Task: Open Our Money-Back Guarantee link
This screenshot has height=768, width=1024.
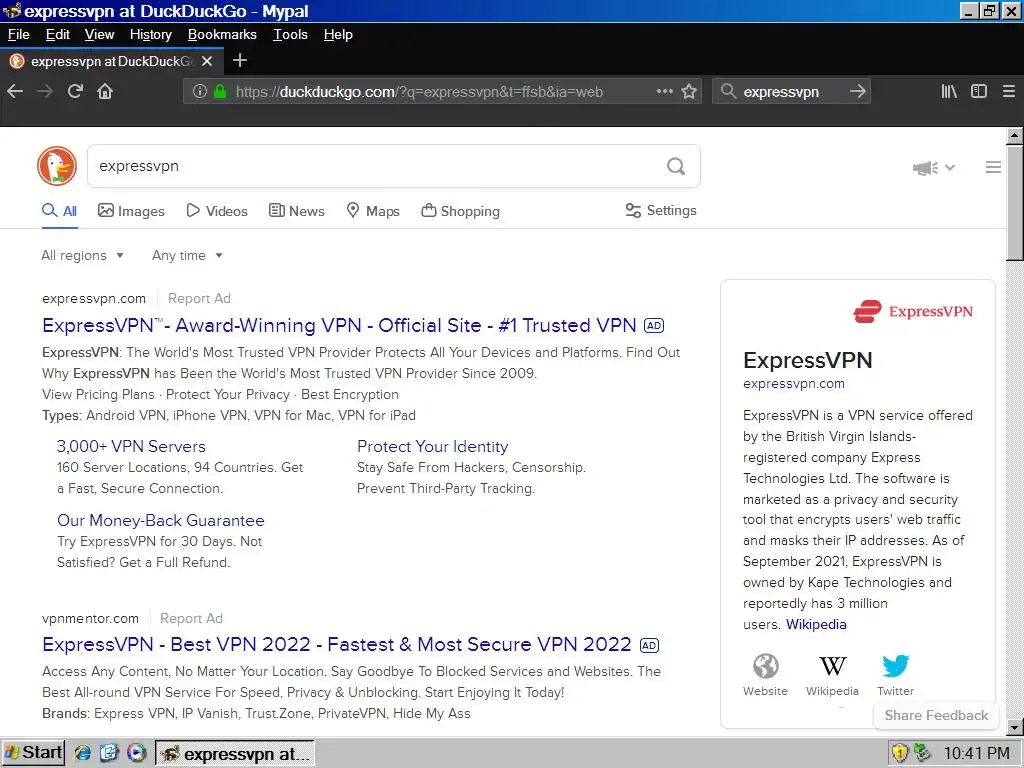Action: [161, 520]
